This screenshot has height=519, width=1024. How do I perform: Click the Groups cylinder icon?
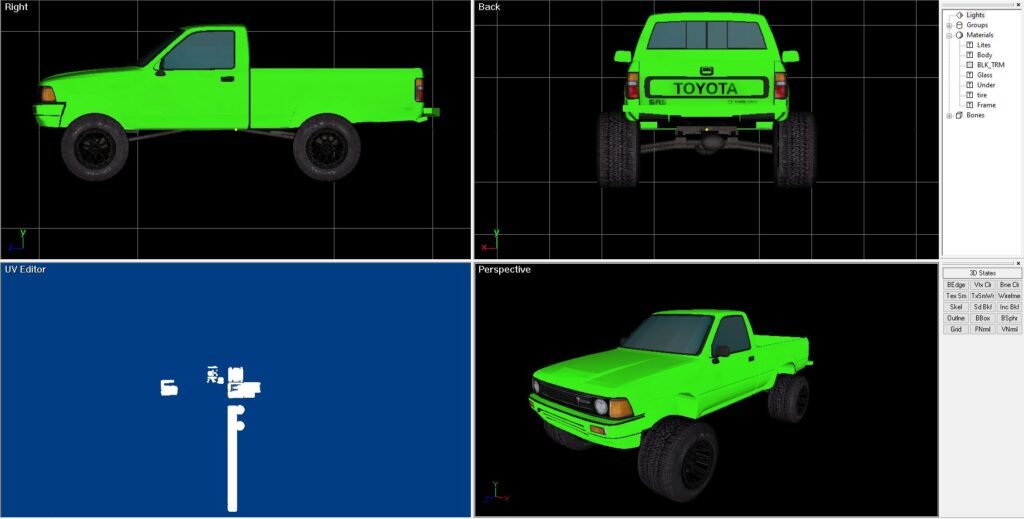(959, 25)
